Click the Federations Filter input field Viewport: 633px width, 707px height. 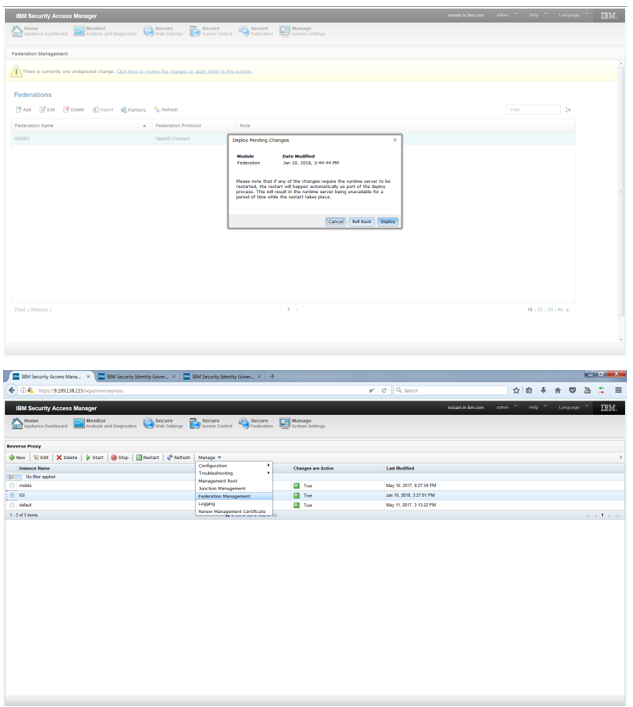(533, 110)
